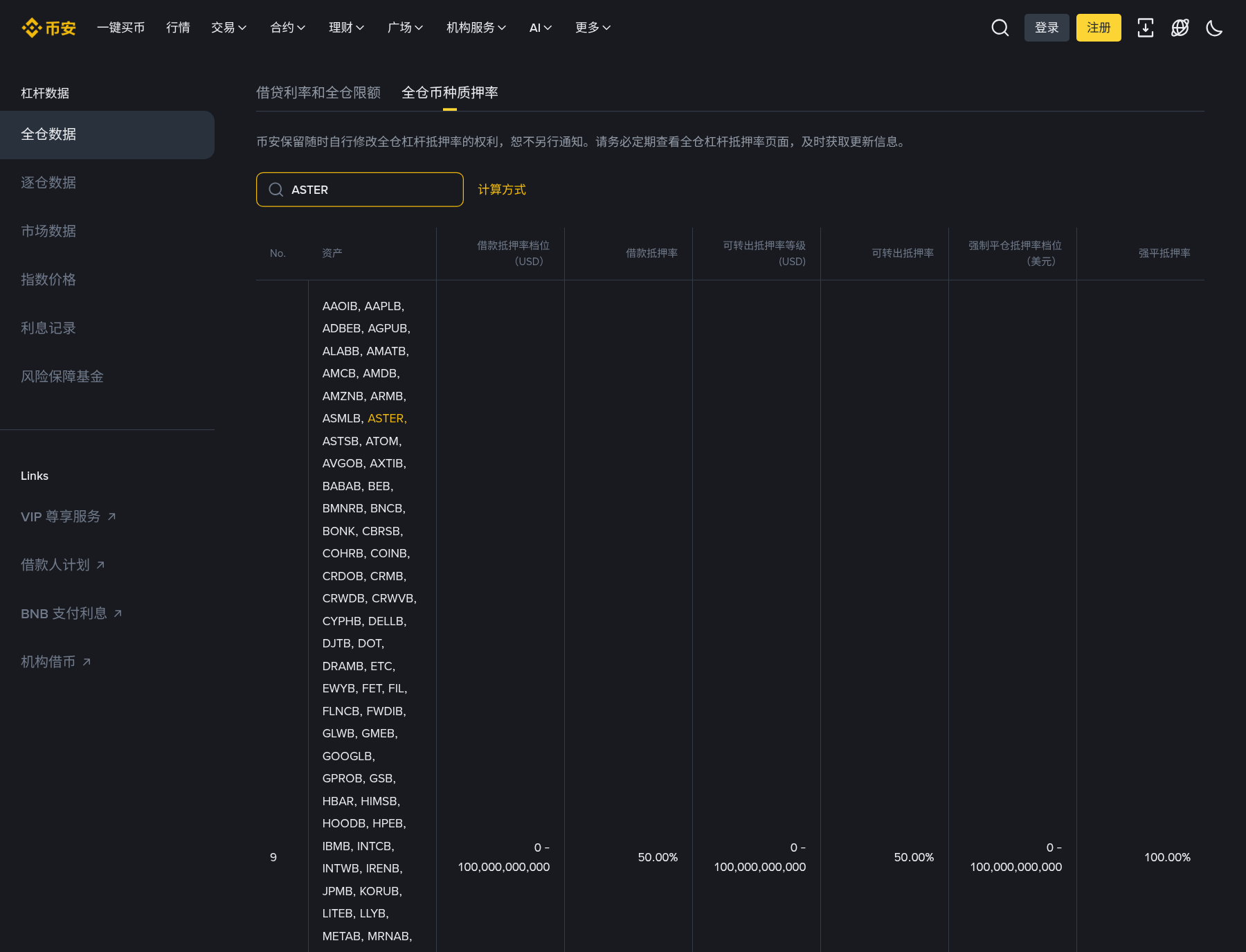Image resolution: width=1246 pixels, height=952 pixels.
Task: Click the arrow icon beside 机构借币
Action: [87, 662]
